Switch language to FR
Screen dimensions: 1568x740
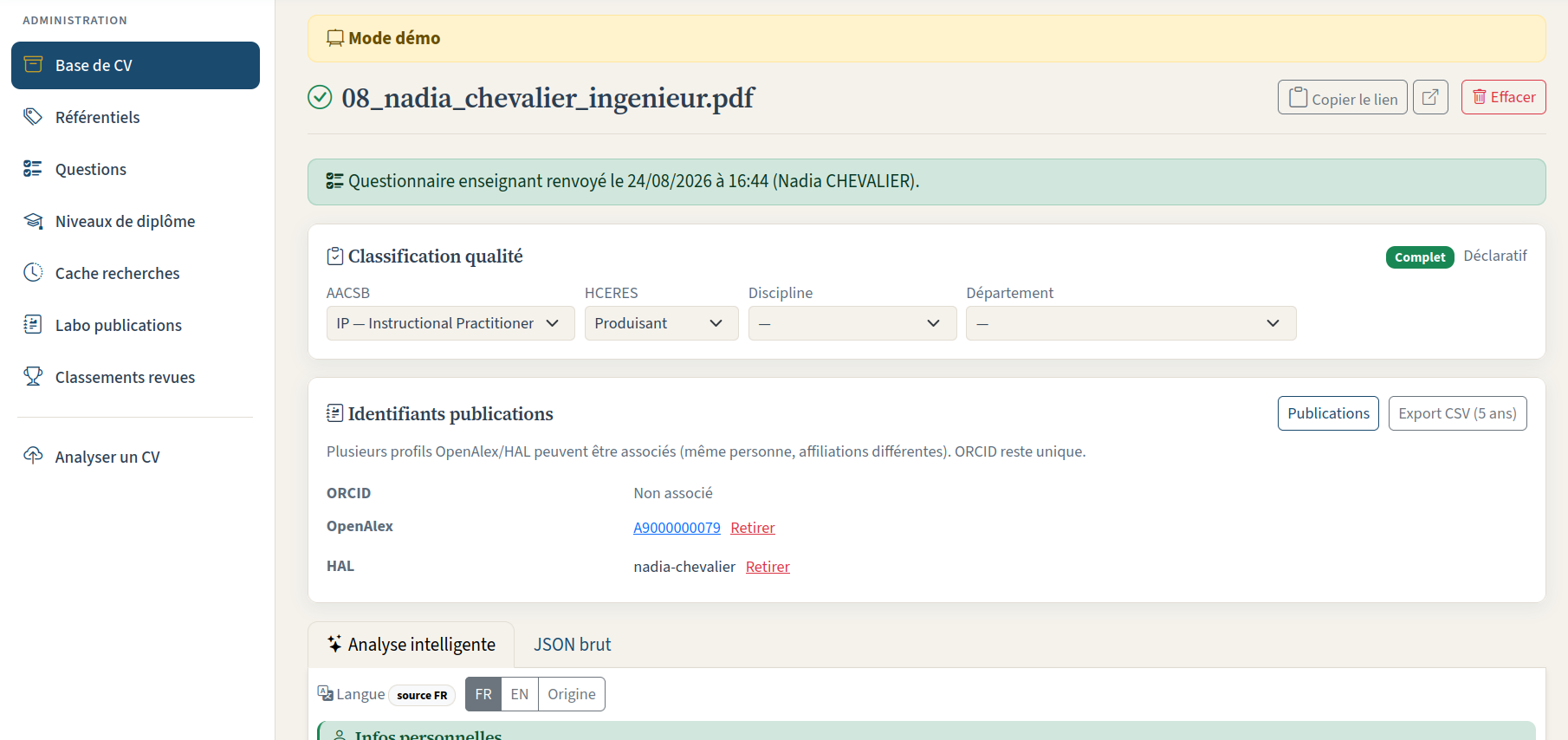click(x=483, y=694)
